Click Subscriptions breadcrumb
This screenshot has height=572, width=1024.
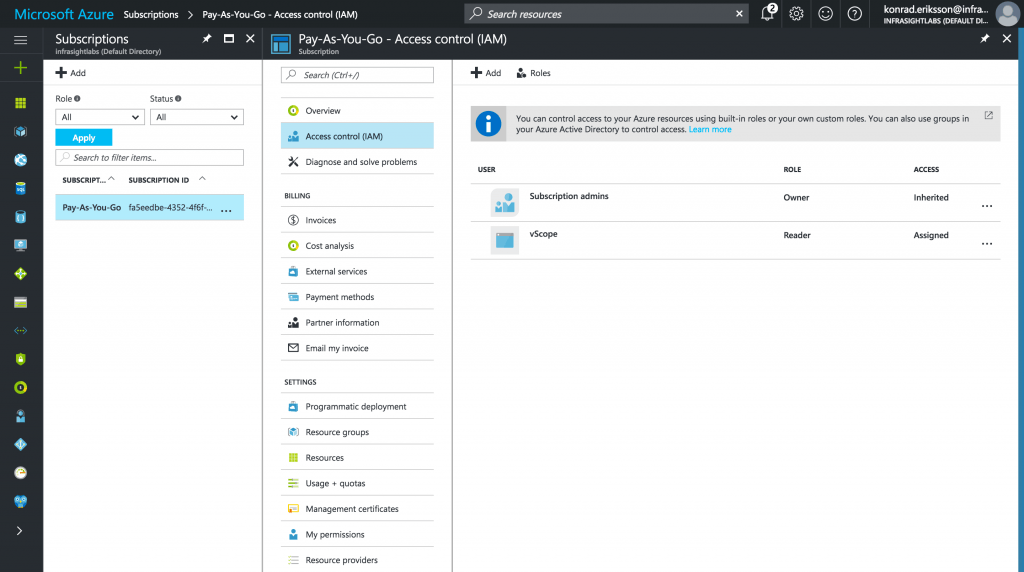pyautogui.click(x=151, y=14)
